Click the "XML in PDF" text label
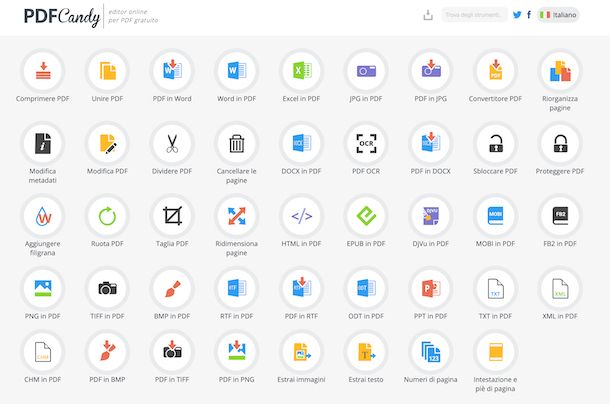 click(x=560, y=316)
